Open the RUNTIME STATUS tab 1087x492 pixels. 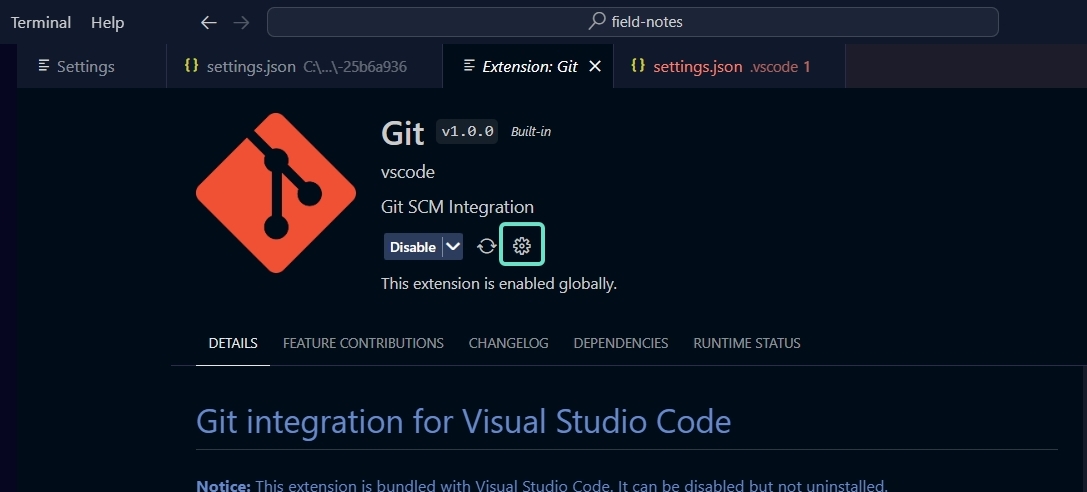click(747, 343)
